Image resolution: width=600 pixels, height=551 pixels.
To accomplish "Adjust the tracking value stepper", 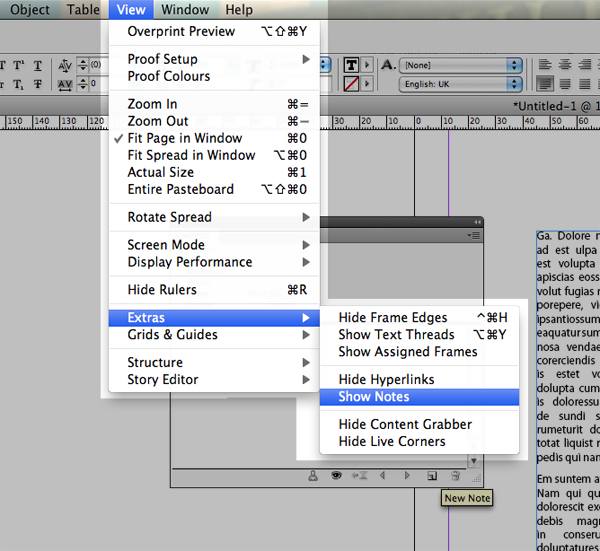I will [83, 83].
